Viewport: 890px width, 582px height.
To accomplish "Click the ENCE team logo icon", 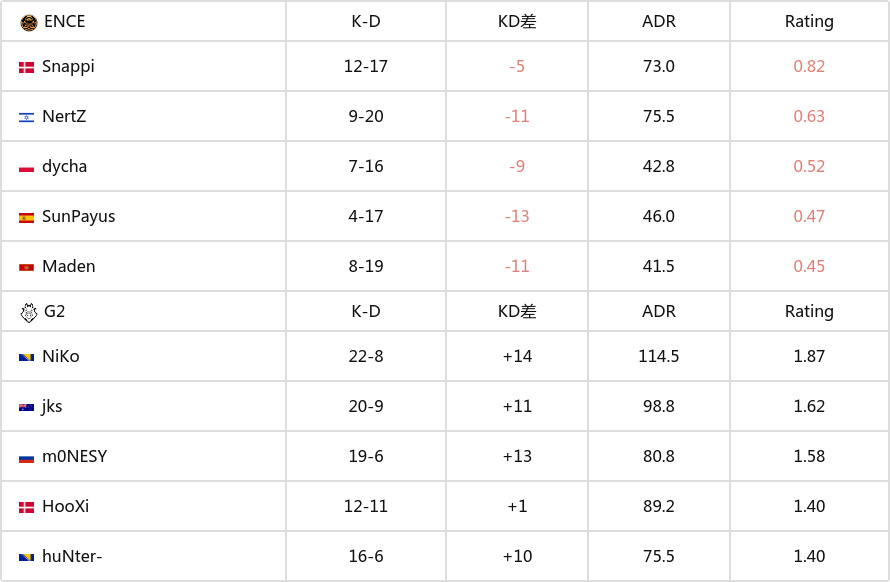I will (28, 21).
